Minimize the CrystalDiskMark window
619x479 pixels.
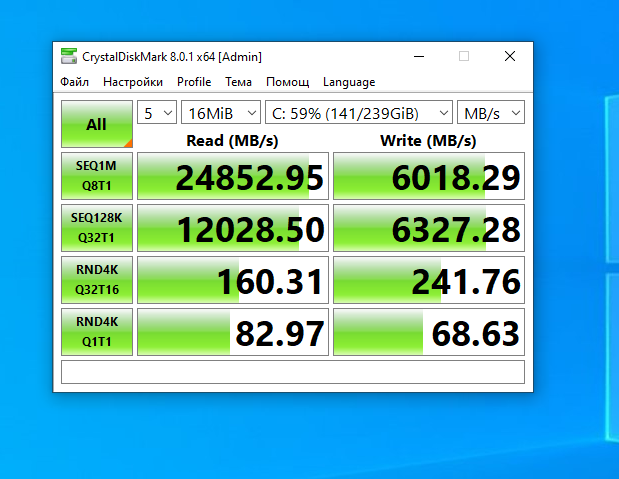[419, 56]
